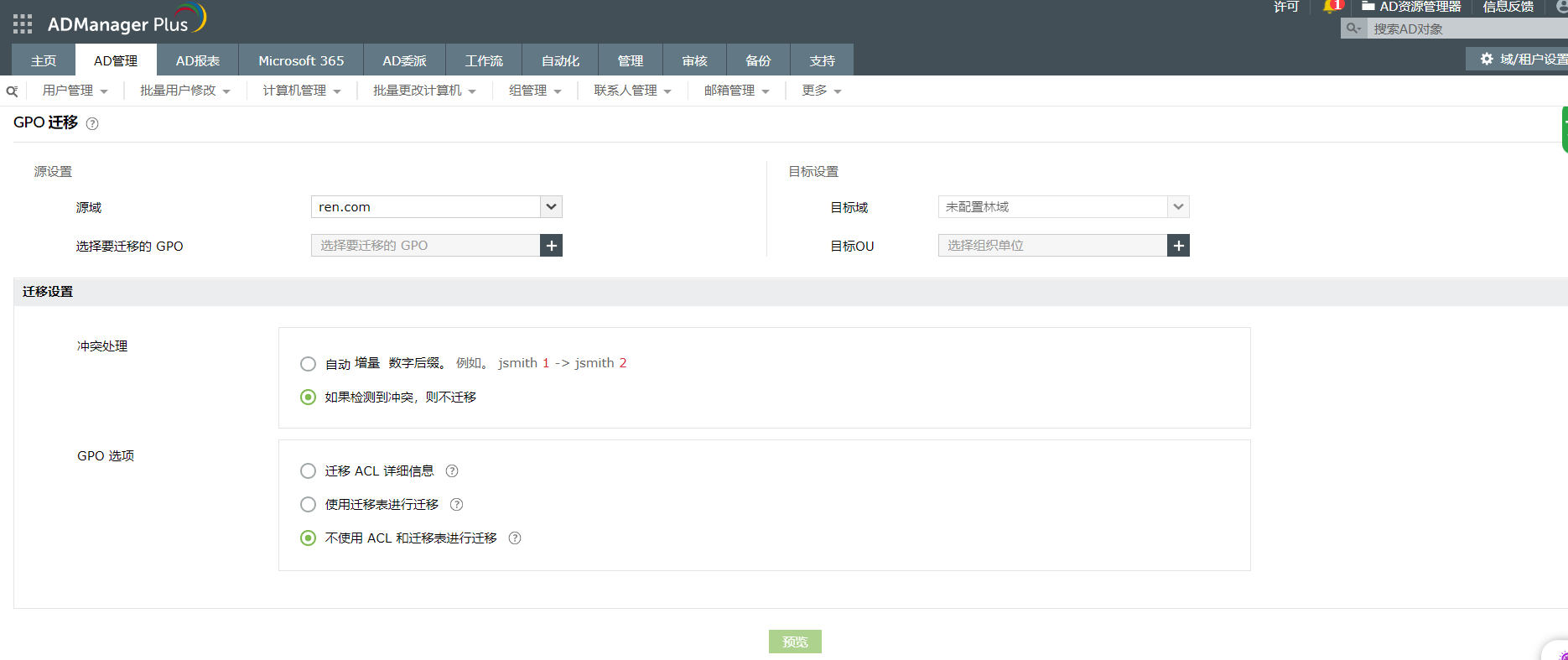Viewport: 1568px width, 660px height.
Task: Open the 备份 tab
Action: [758, 60]
